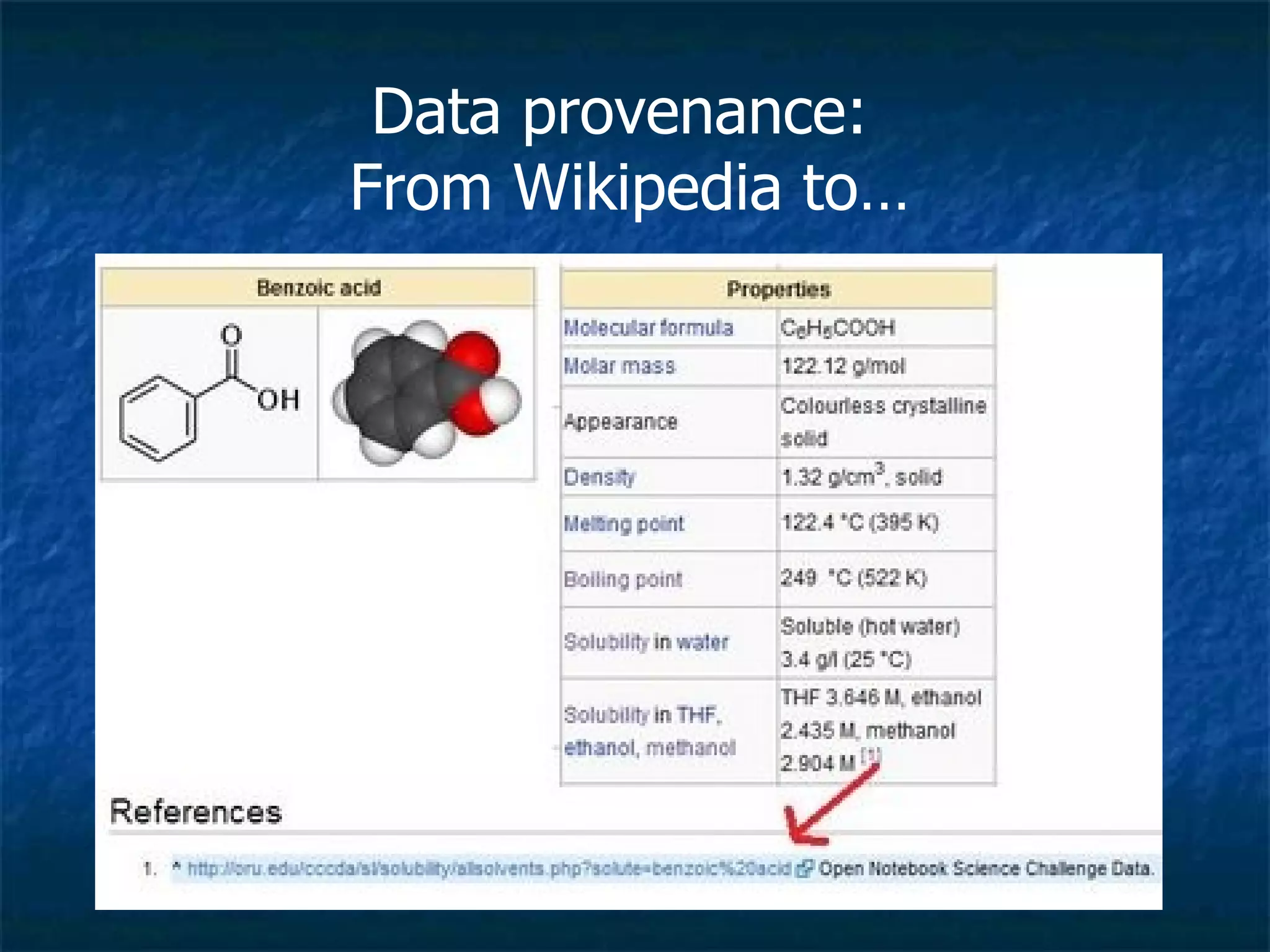Open the oru.edu solubility reference link
Viewport: 1270px width, 952px height.
point(490,868)
